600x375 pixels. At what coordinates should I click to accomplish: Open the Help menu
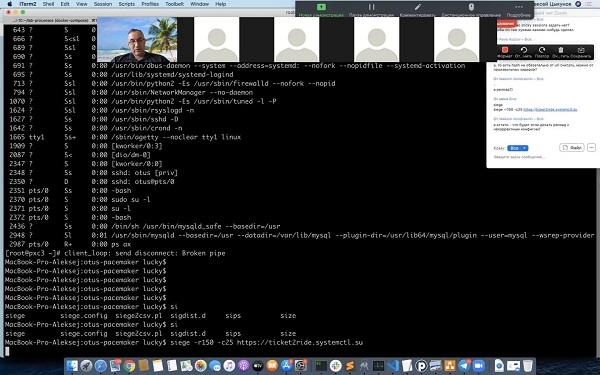tap(220, 4)
